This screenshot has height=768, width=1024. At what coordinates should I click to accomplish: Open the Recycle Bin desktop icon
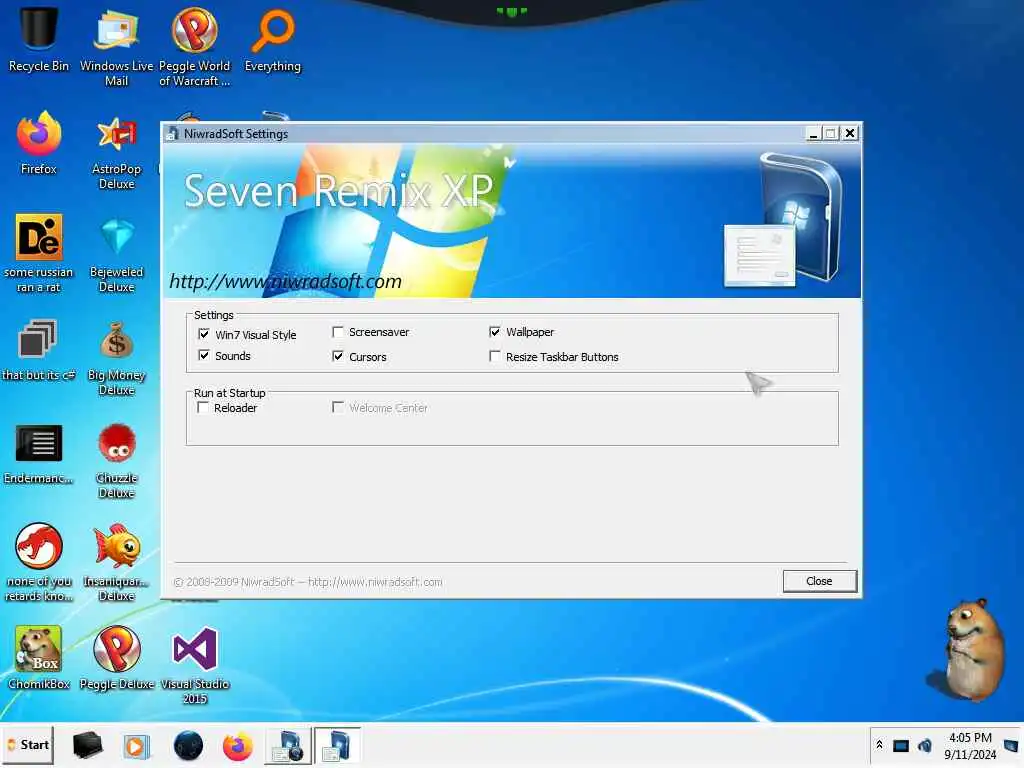[39, 39]
